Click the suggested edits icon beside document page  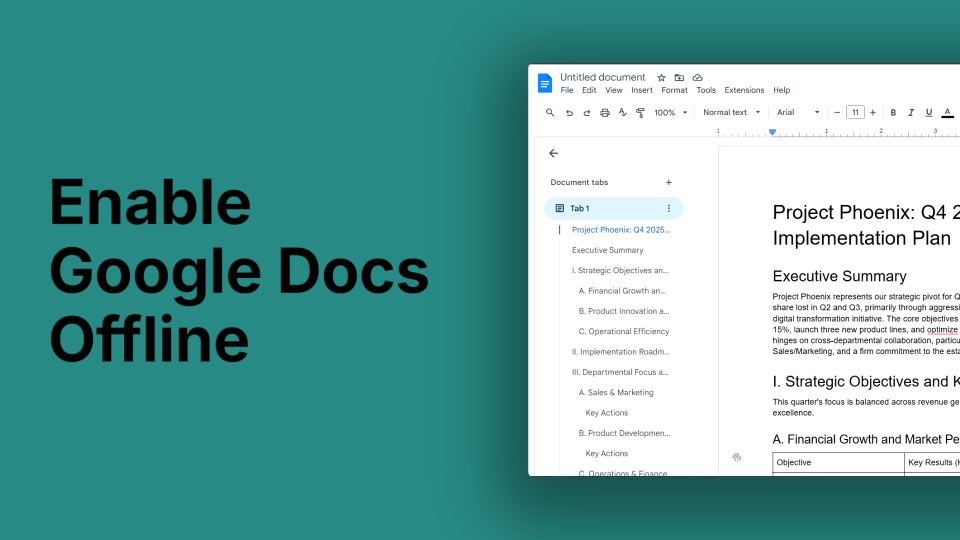click(x=737, y=457)
